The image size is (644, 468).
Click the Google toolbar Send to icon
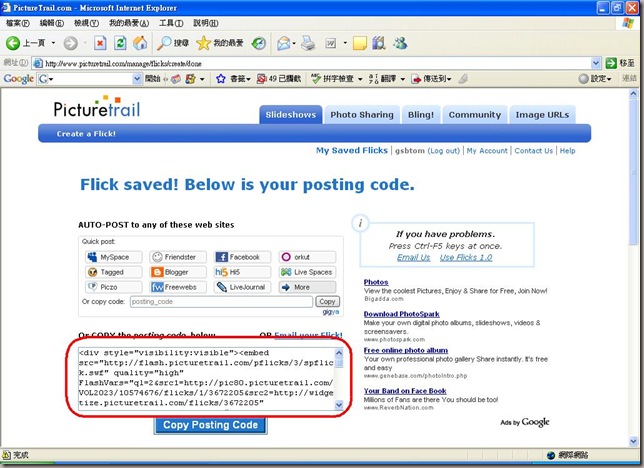coord(416,78)
